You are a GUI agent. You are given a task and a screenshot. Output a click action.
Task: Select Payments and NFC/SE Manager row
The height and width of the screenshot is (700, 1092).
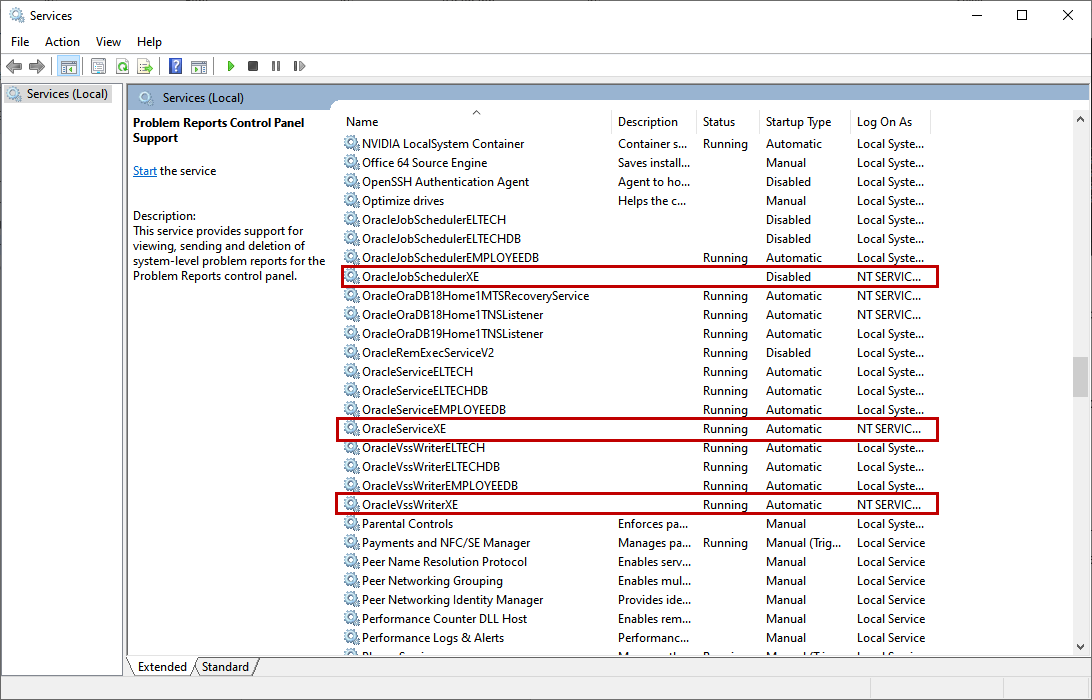click(x=637, y=543)
